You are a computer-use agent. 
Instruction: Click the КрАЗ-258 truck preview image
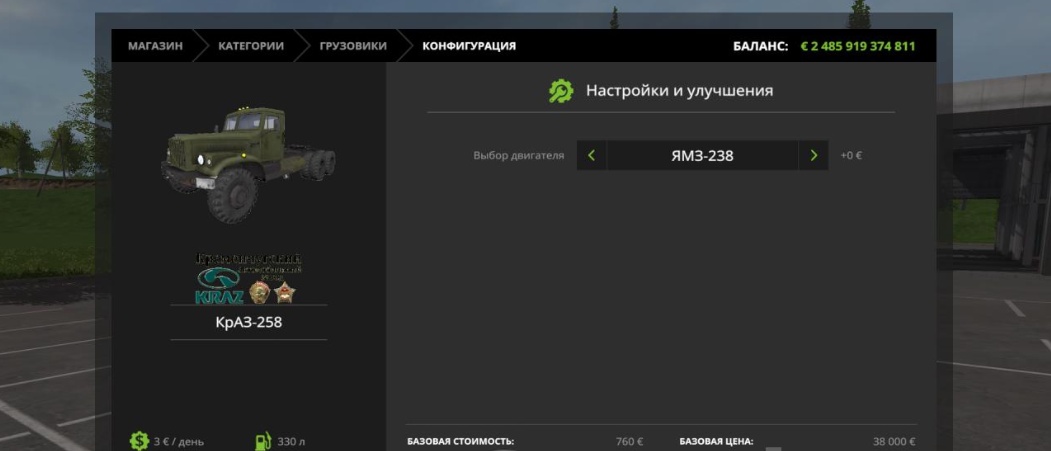tap(248, 162)
